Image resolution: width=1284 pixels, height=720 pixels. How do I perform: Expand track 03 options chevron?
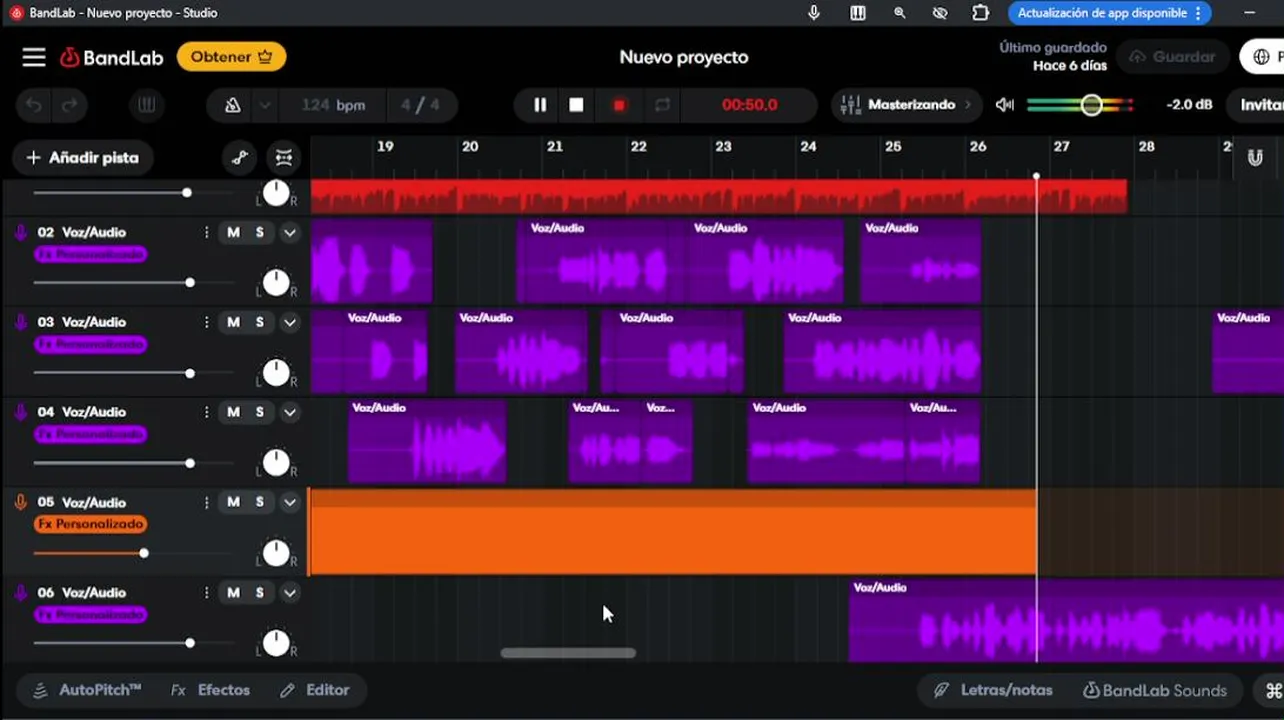tap(290, 322)
